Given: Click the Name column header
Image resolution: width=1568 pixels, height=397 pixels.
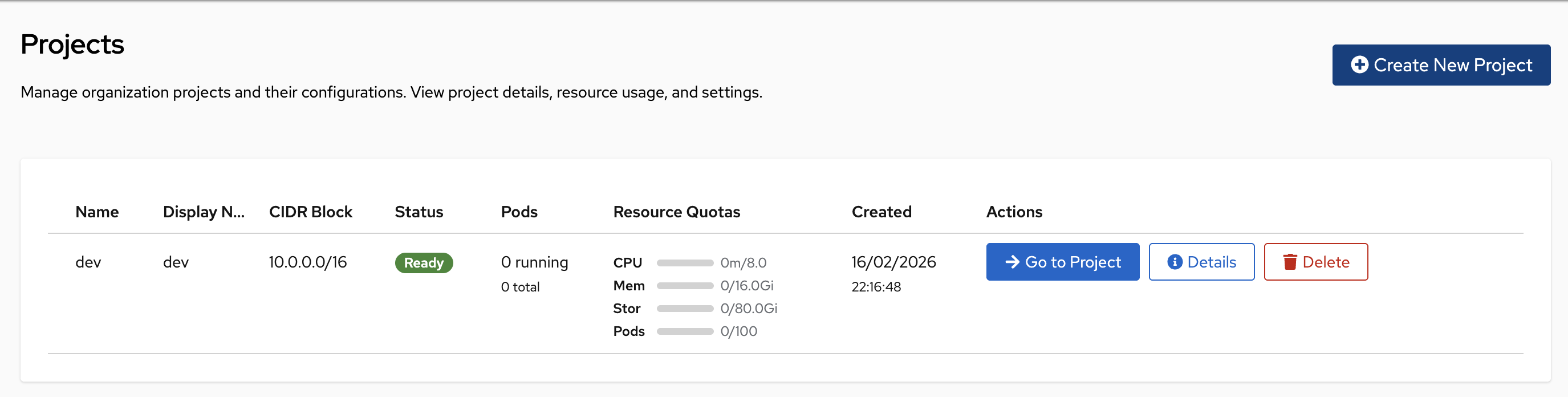Looking at the screenshot, I should tap(97, 212).
